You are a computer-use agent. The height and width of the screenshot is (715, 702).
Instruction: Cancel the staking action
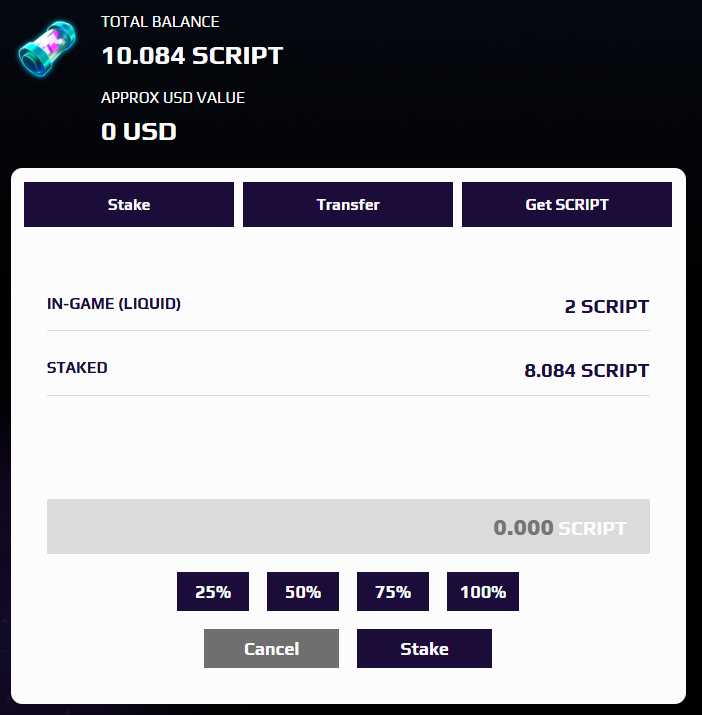click(271, 648)
